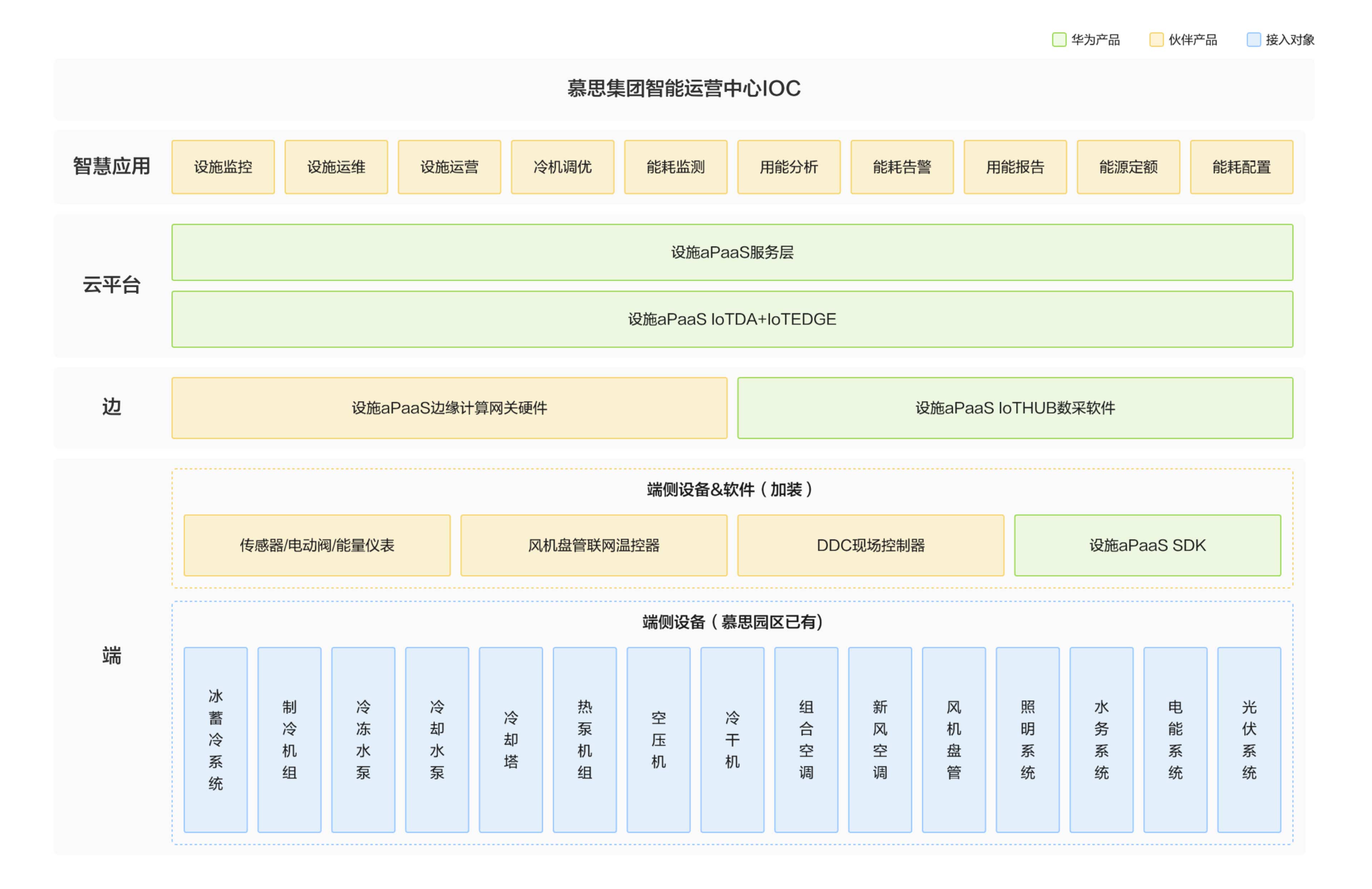Click 设施aPaaS IoTHUB数采软件 block
Viewport: 1372px width, 889px height.
(1015, 408)
